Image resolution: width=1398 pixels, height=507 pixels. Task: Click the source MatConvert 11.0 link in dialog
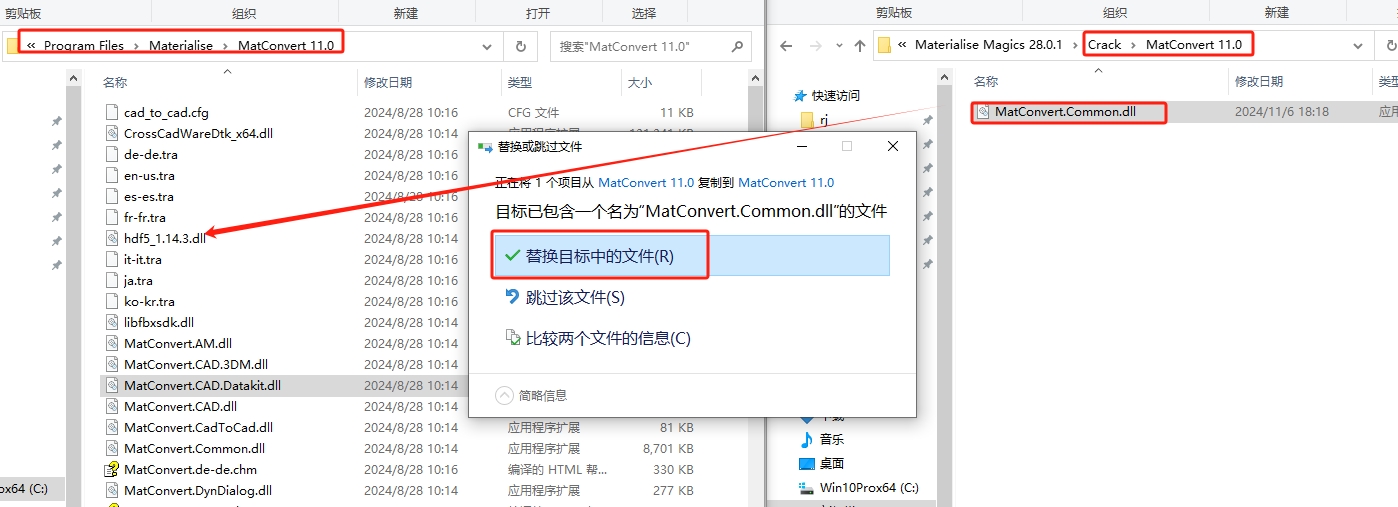tap(646, 183)
